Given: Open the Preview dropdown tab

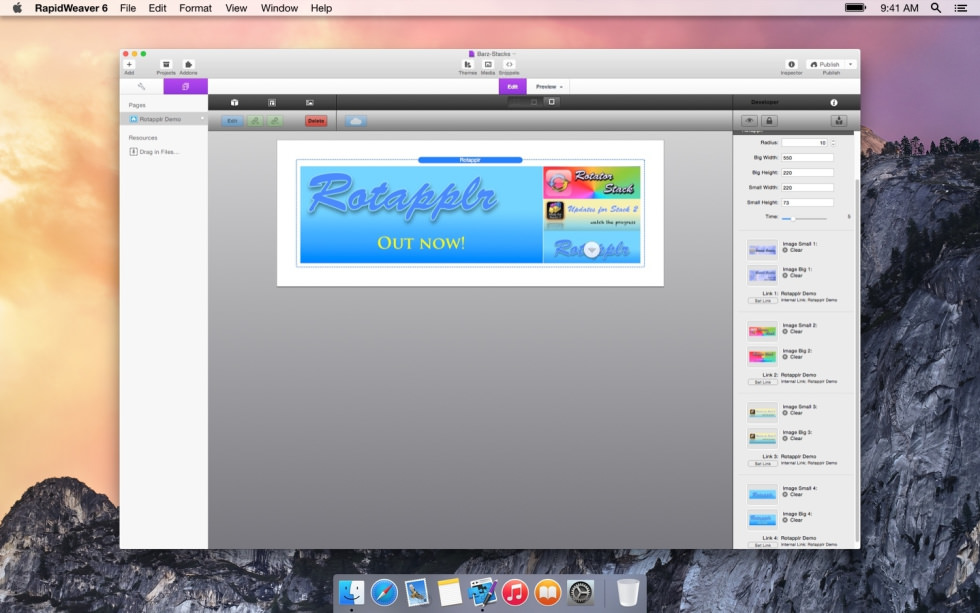Looking at the screenshot, I should click(x=549, y=86).
